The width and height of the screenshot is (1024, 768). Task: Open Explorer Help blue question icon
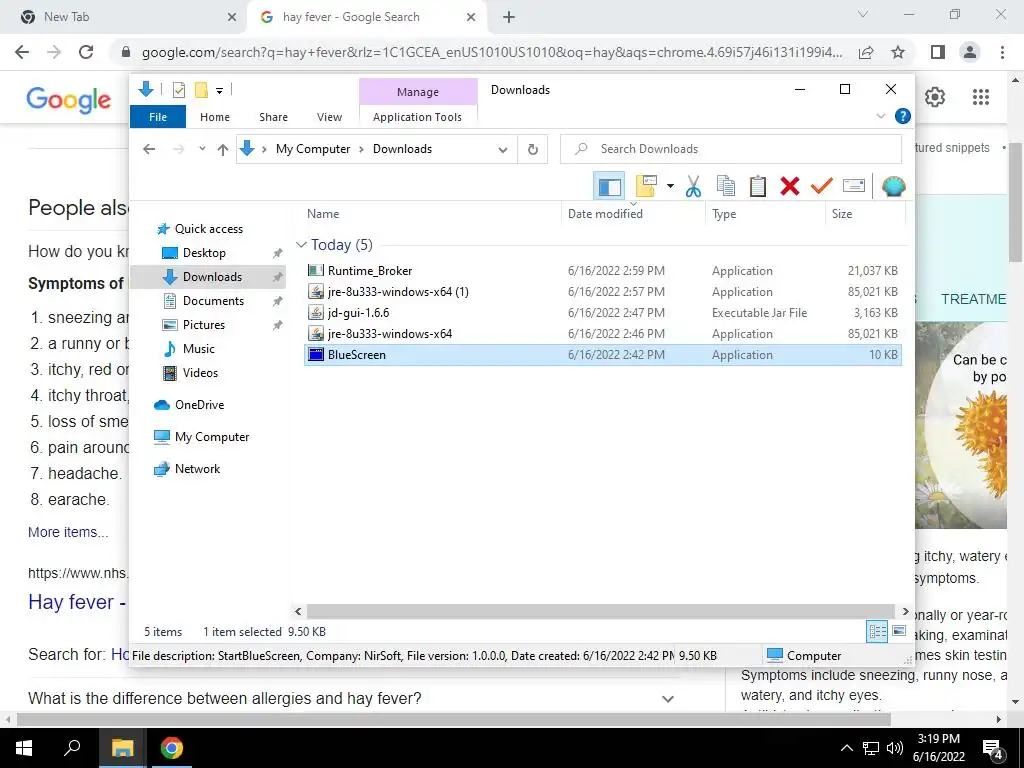(903, 116)
